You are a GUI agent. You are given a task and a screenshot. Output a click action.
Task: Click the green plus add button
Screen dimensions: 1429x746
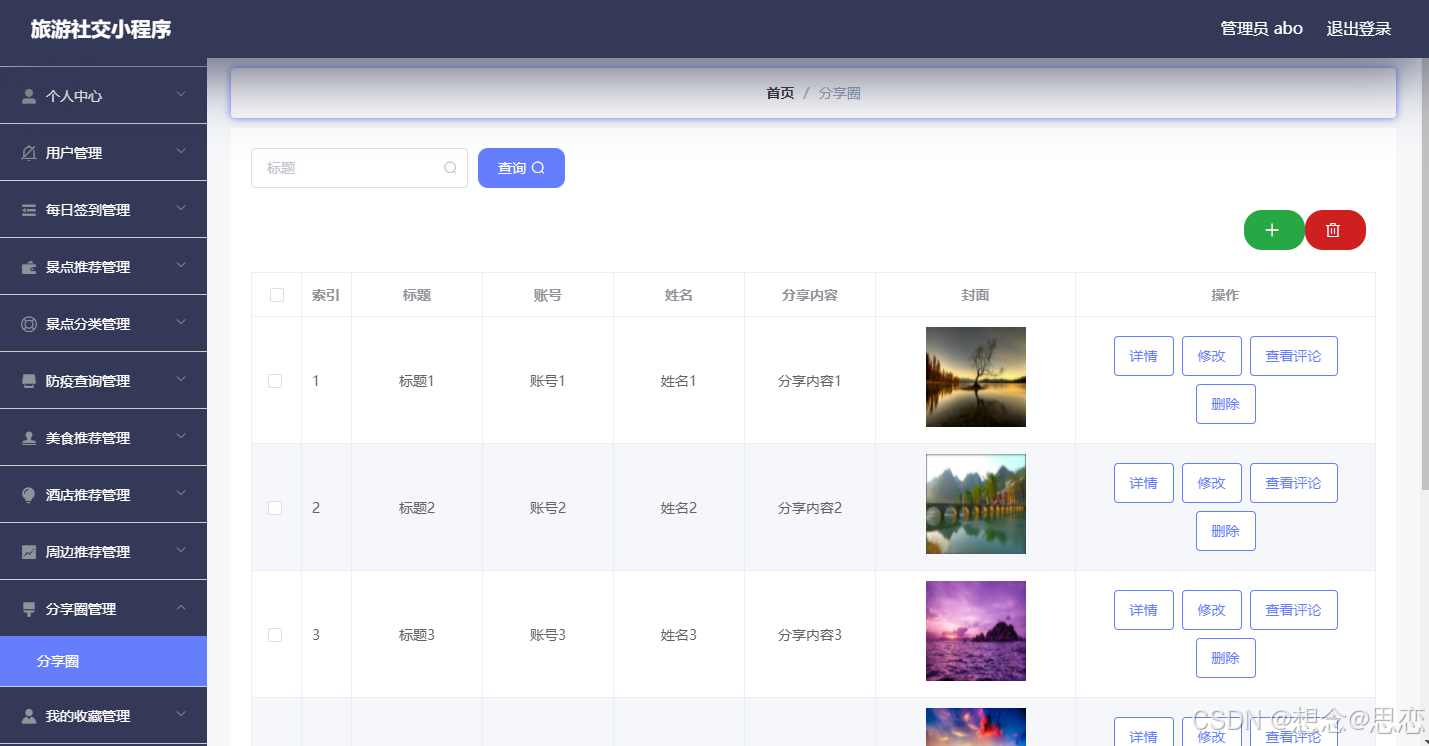pos(1273,230)
